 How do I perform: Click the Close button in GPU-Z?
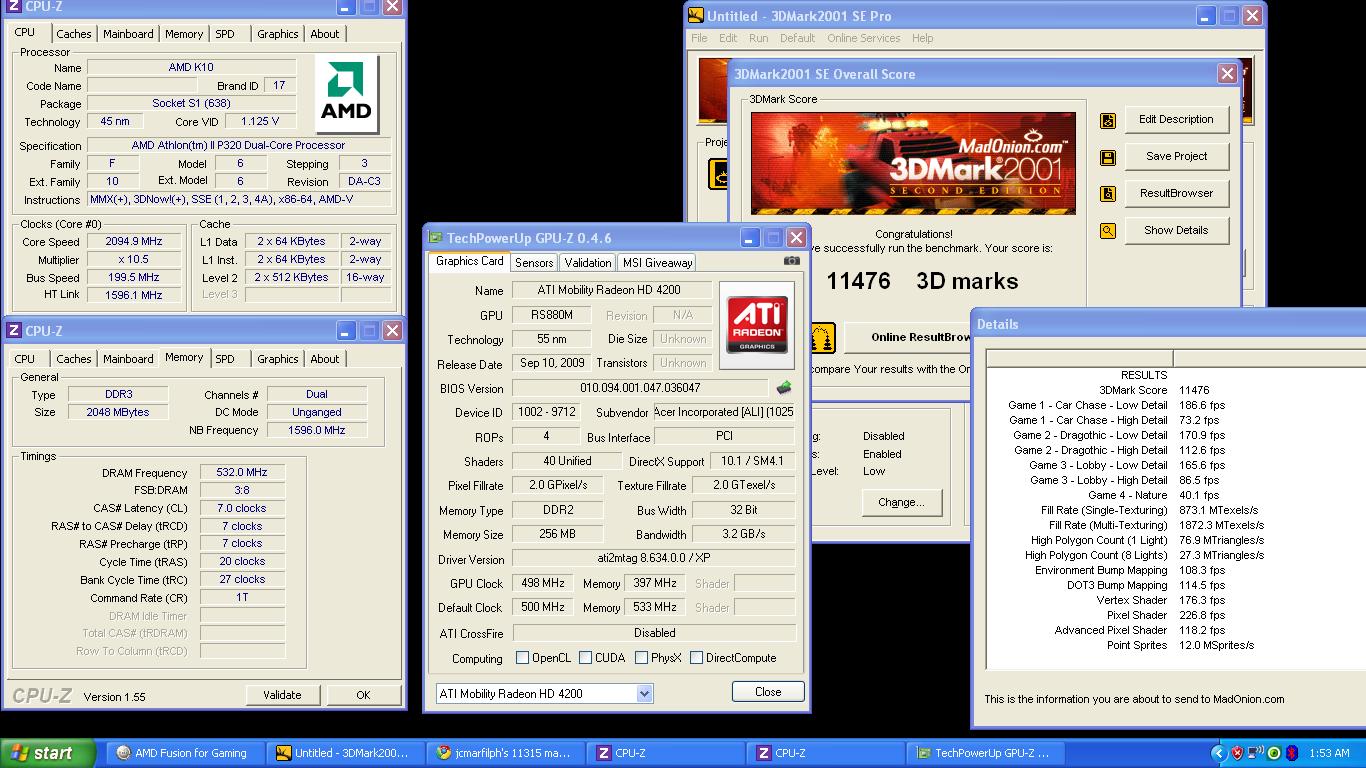768,692
